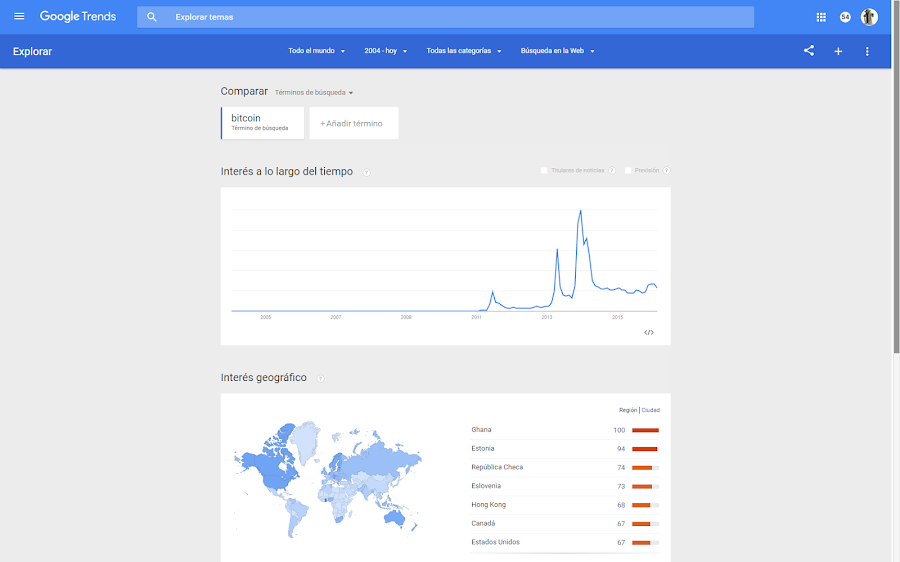The height and width of the screenshot is (562, 900).
Task: Click the orange bar for Hong Kong's 68 score
Action: click(x=641, y=505)
